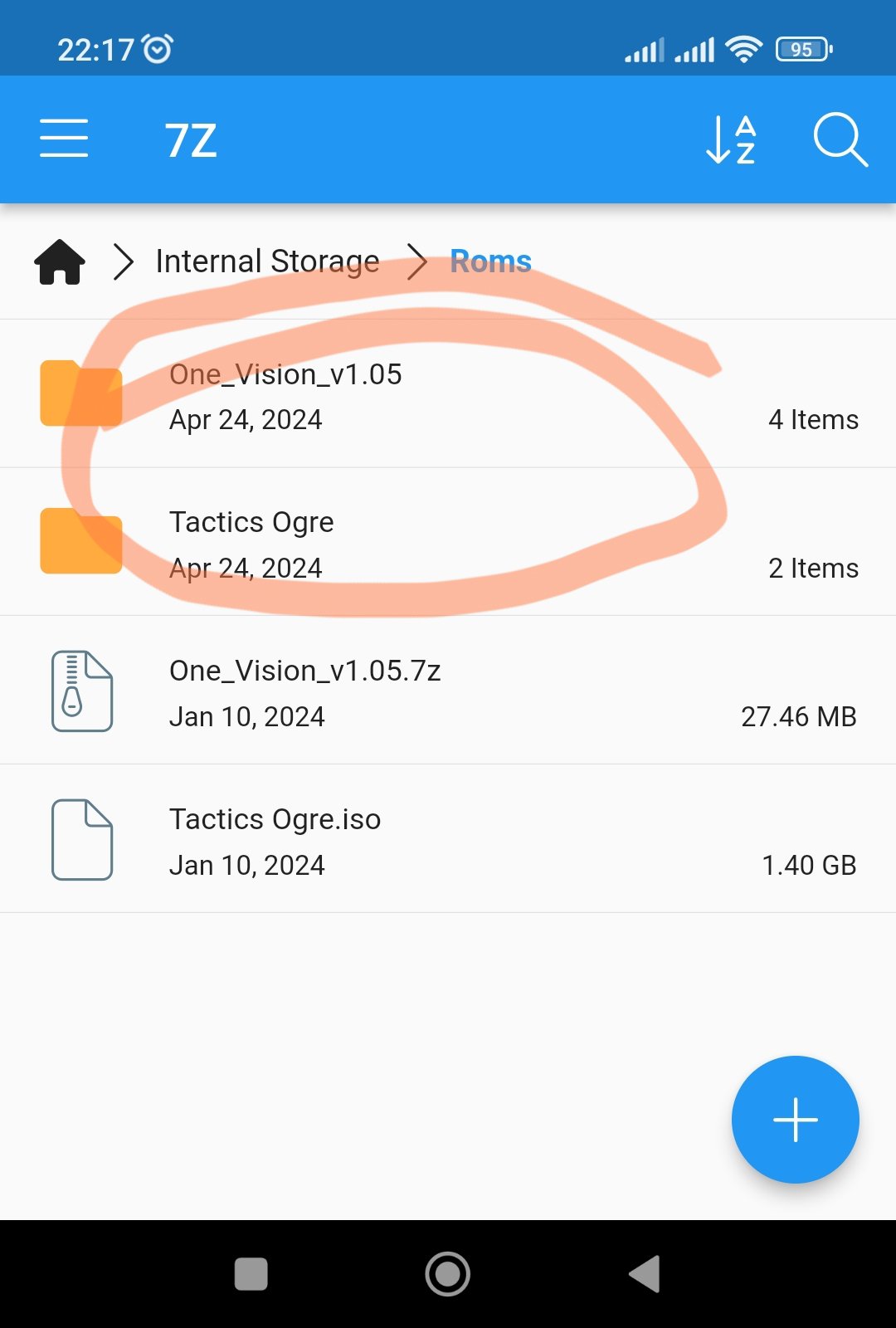896x1328 pixels.
Task: Open the Tactics Ogre folder icon
Action: click(x=81, y=541)
